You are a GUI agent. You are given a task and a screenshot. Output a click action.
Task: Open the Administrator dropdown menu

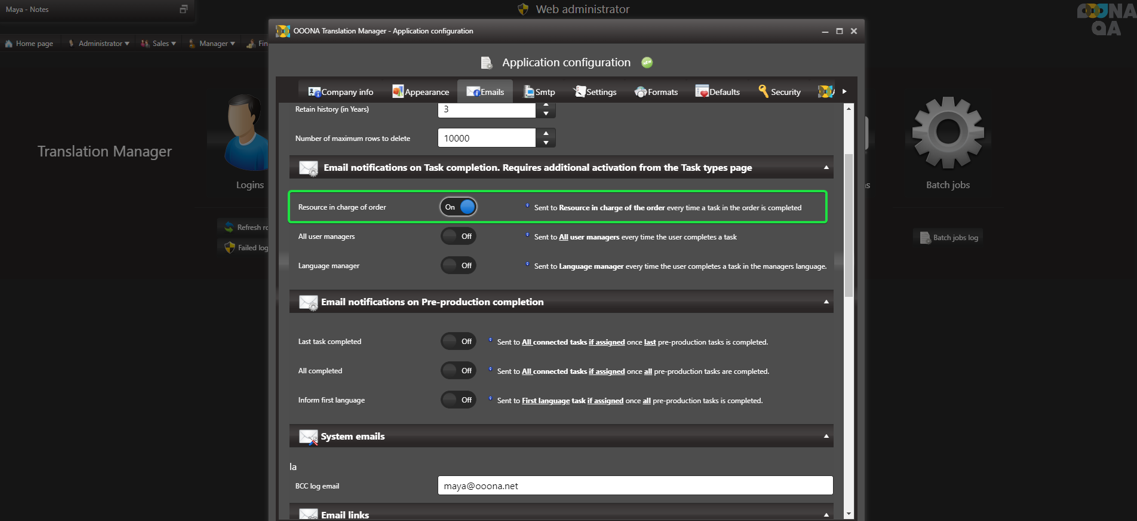click(99, 44)
